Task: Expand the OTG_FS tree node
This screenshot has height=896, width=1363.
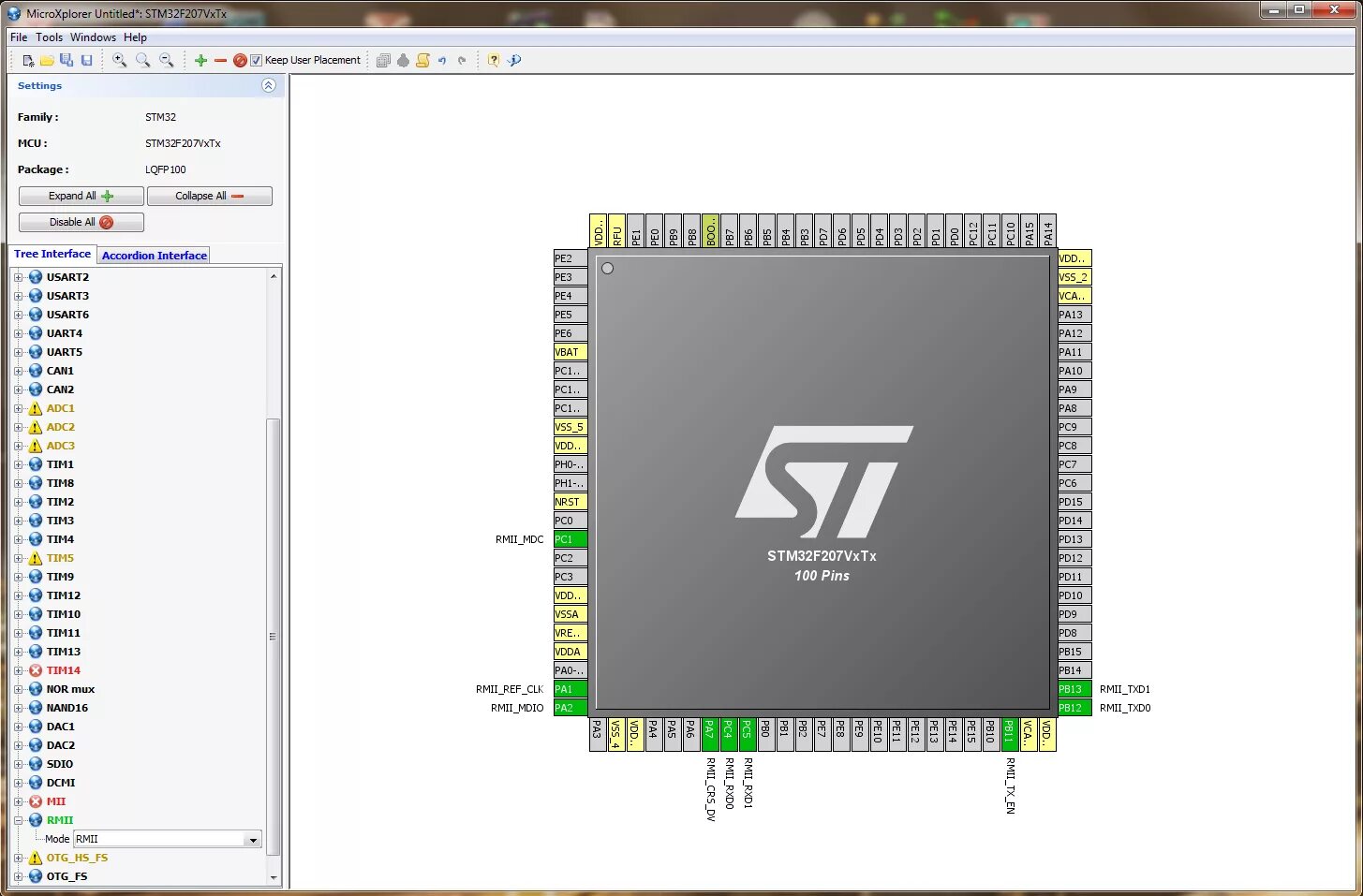Action: 18,876
